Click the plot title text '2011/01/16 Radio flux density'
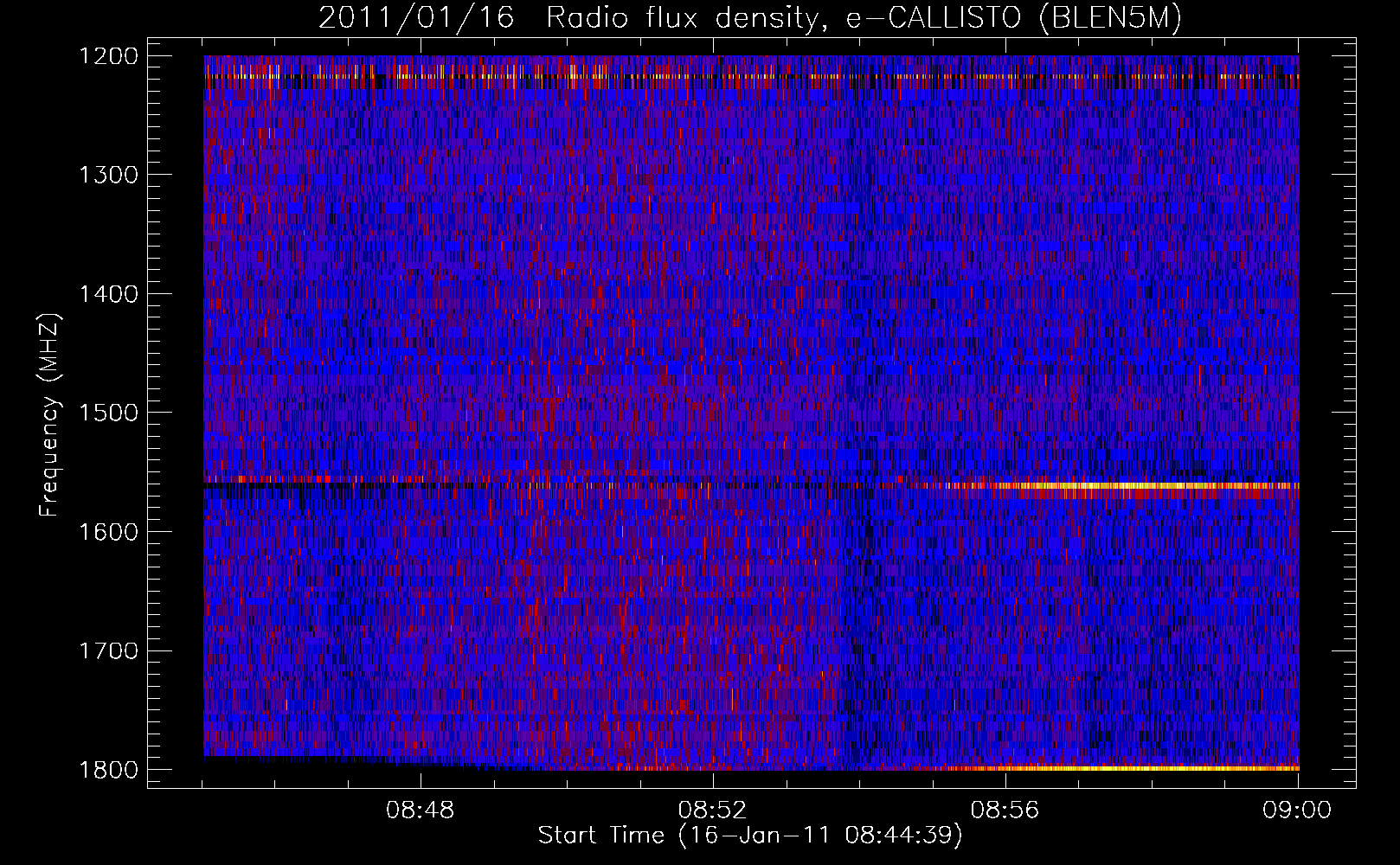1400x865 pixels. (x=567, y=18)
